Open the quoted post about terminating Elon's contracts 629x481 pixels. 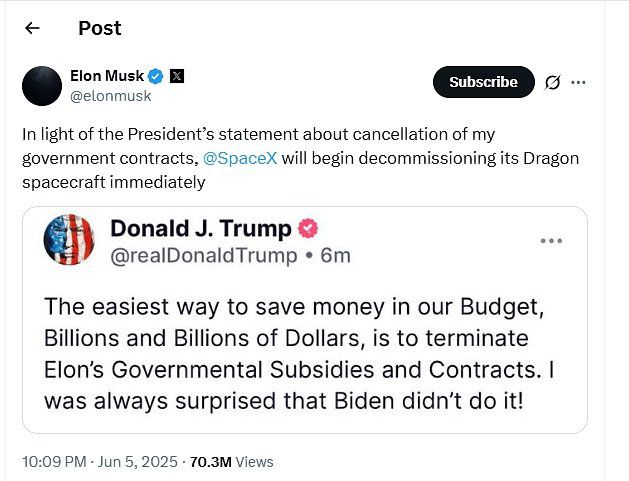click(305, 320)
